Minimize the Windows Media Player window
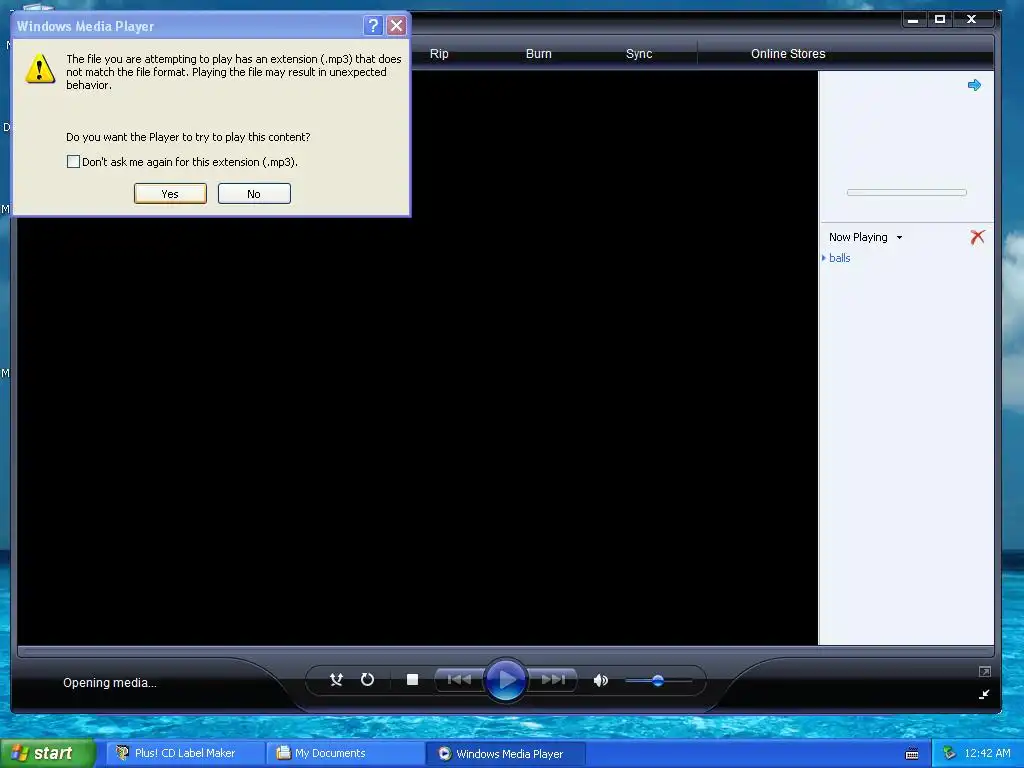This screenshot has height=768, width=1024. (913, 20)
